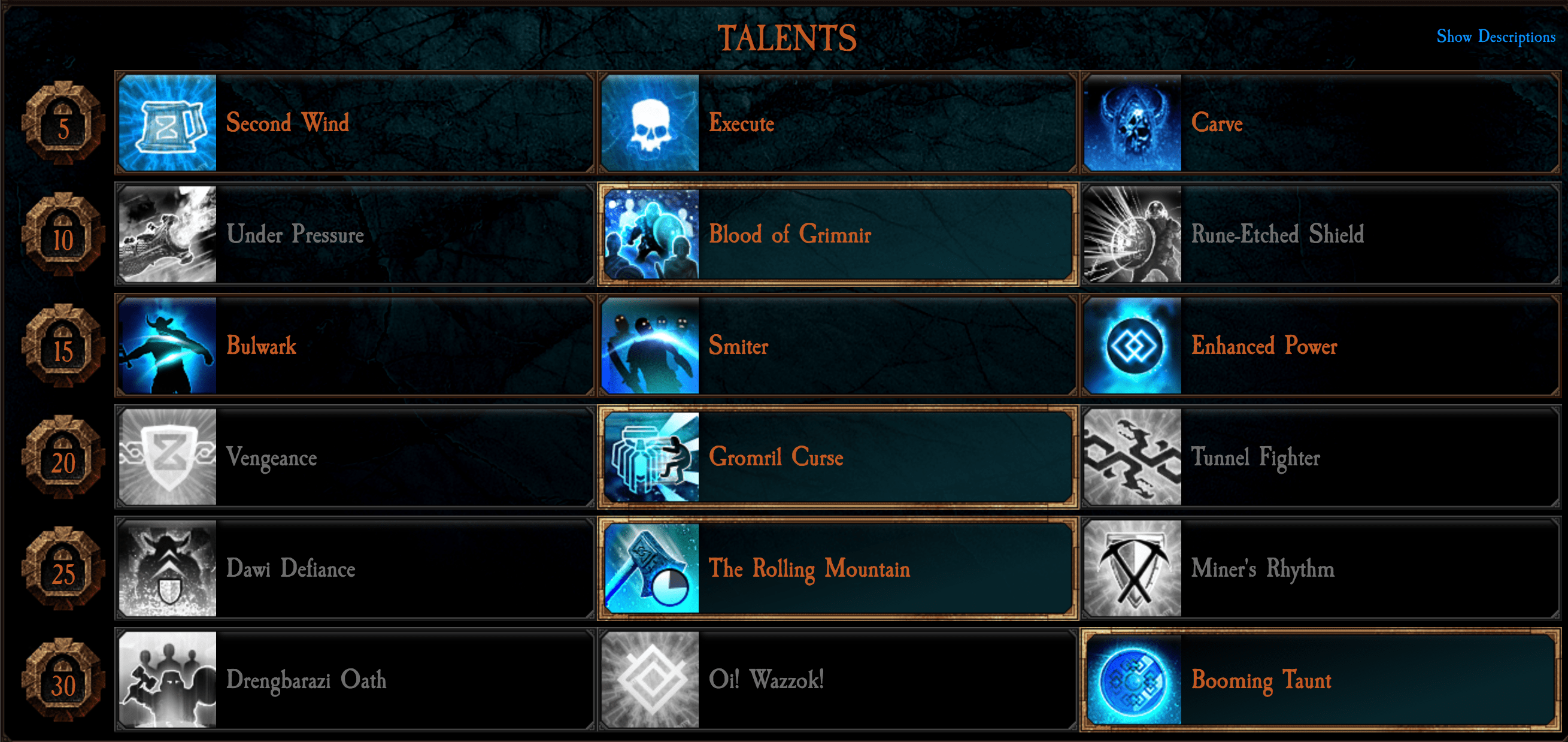Click the Second Wind tankard icon
Screen dimensions: 1568x742
point(168,123)
